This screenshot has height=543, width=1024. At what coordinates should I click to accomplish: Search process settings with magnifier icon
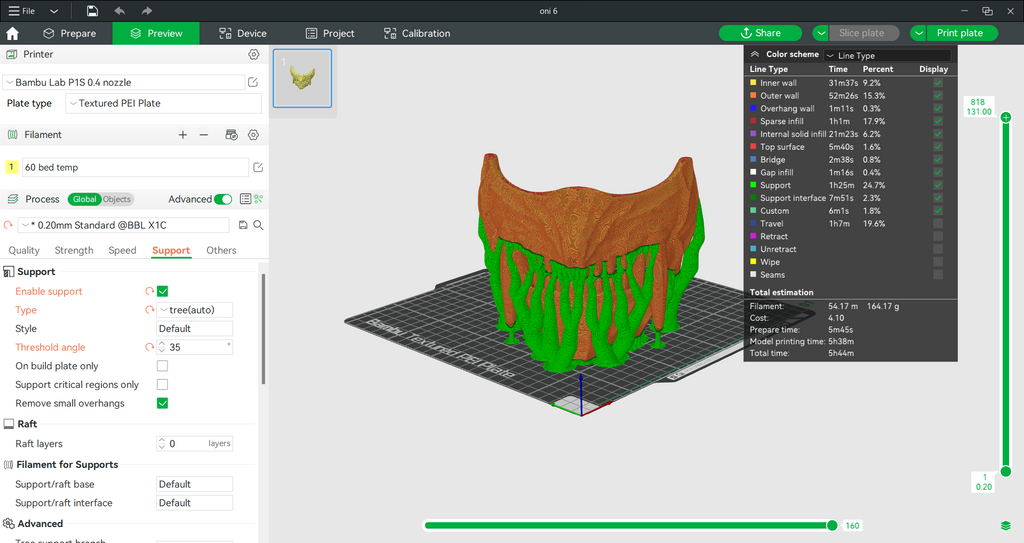coord(259,225)
